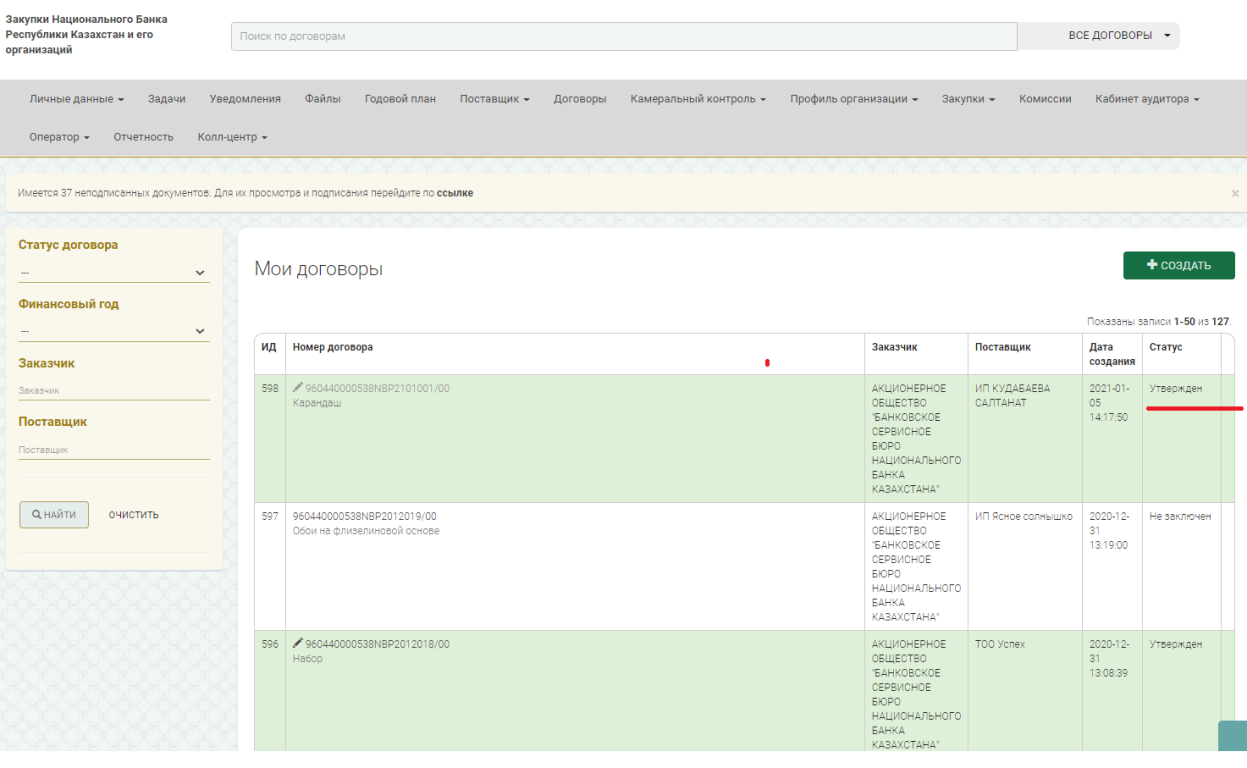This screenshot has height=768, width=1247.
Task: Go to the Договоры menu item
Action: point(580,99)
